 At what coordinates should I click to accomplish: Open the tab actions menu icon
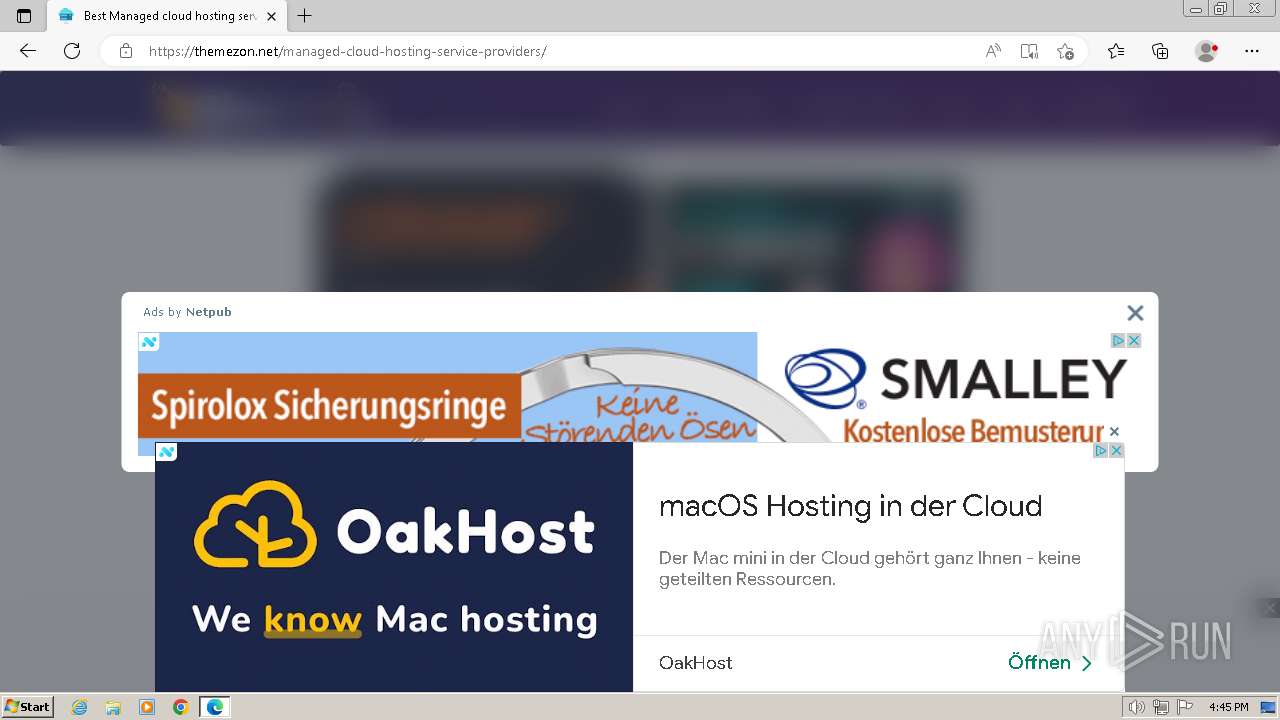click(x=24, y=16)
